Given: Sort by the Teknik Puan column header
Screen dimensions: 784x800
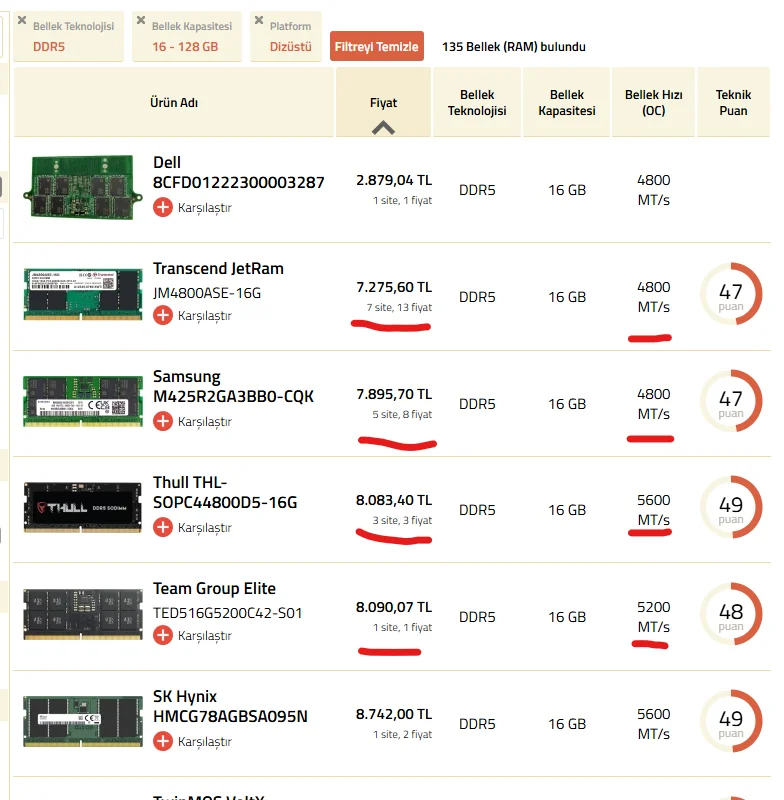Looking at the screenshot, I should click(733, 103).
